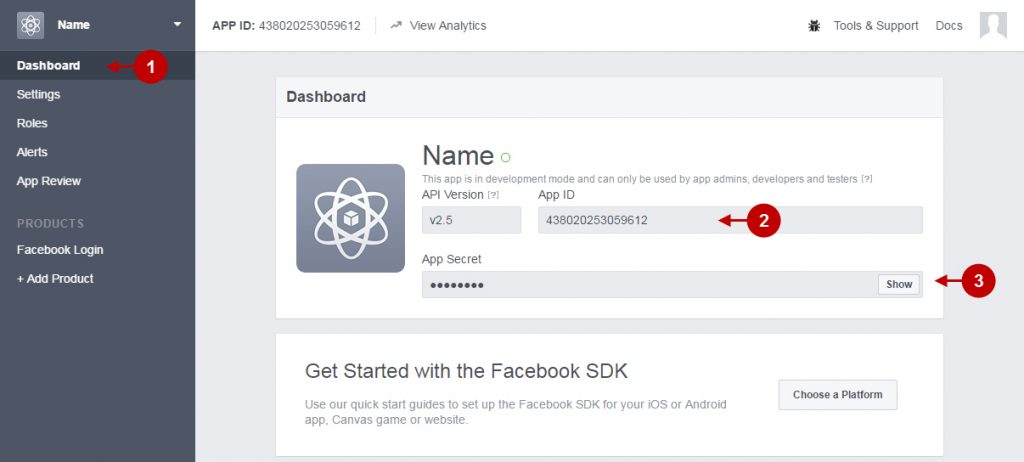This screenshot has width=1024, height=462.
Task: Open the API Version help [?] icon
Action: (x=494, y=195)
